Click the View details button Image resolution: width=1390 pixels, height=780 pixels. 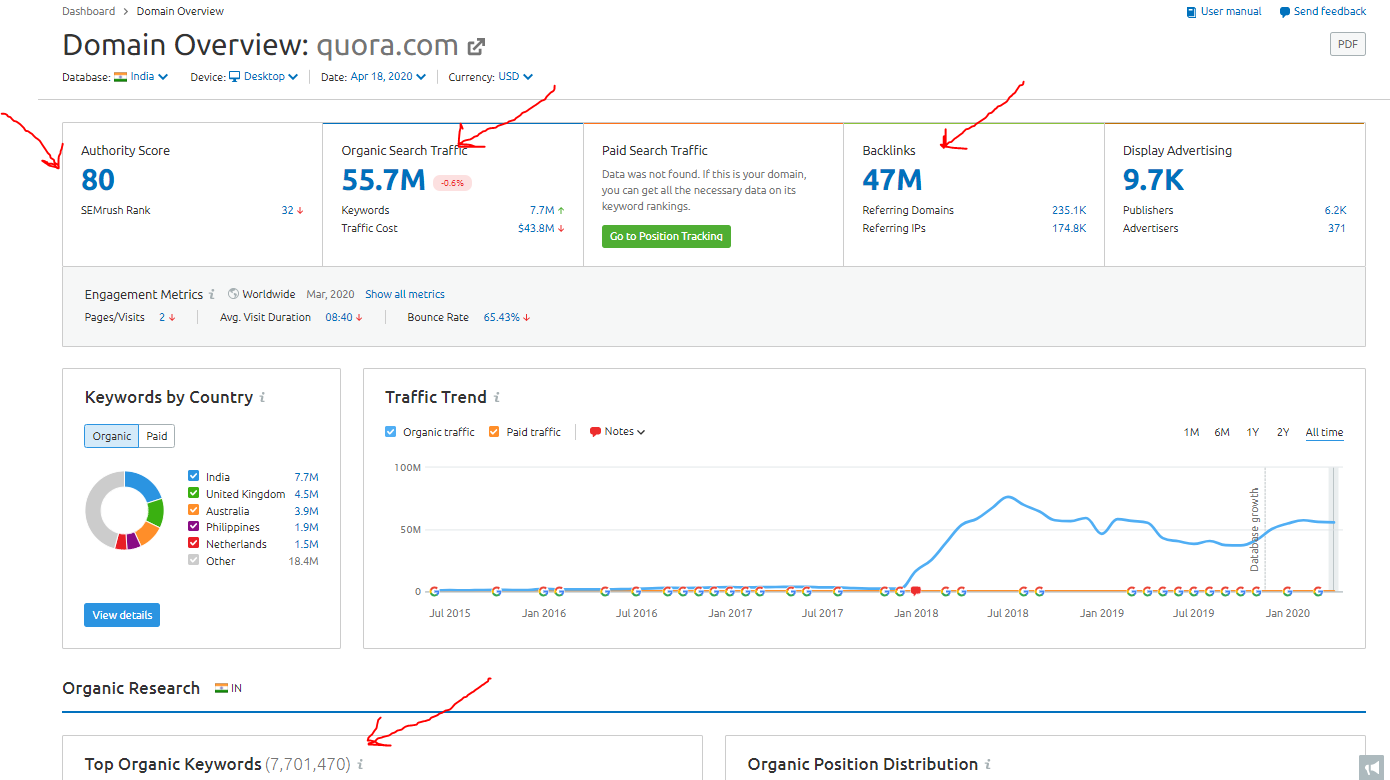coord(122,615)
